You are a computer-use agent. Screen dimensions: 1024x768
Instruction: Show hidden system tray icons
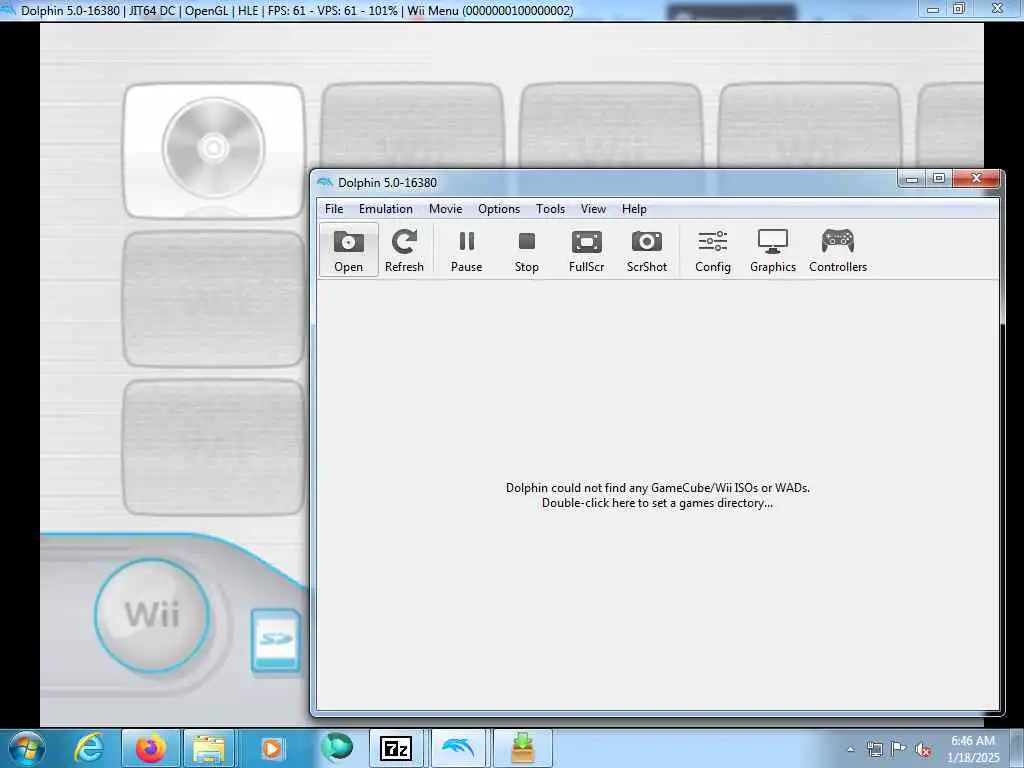pos(850,749)
